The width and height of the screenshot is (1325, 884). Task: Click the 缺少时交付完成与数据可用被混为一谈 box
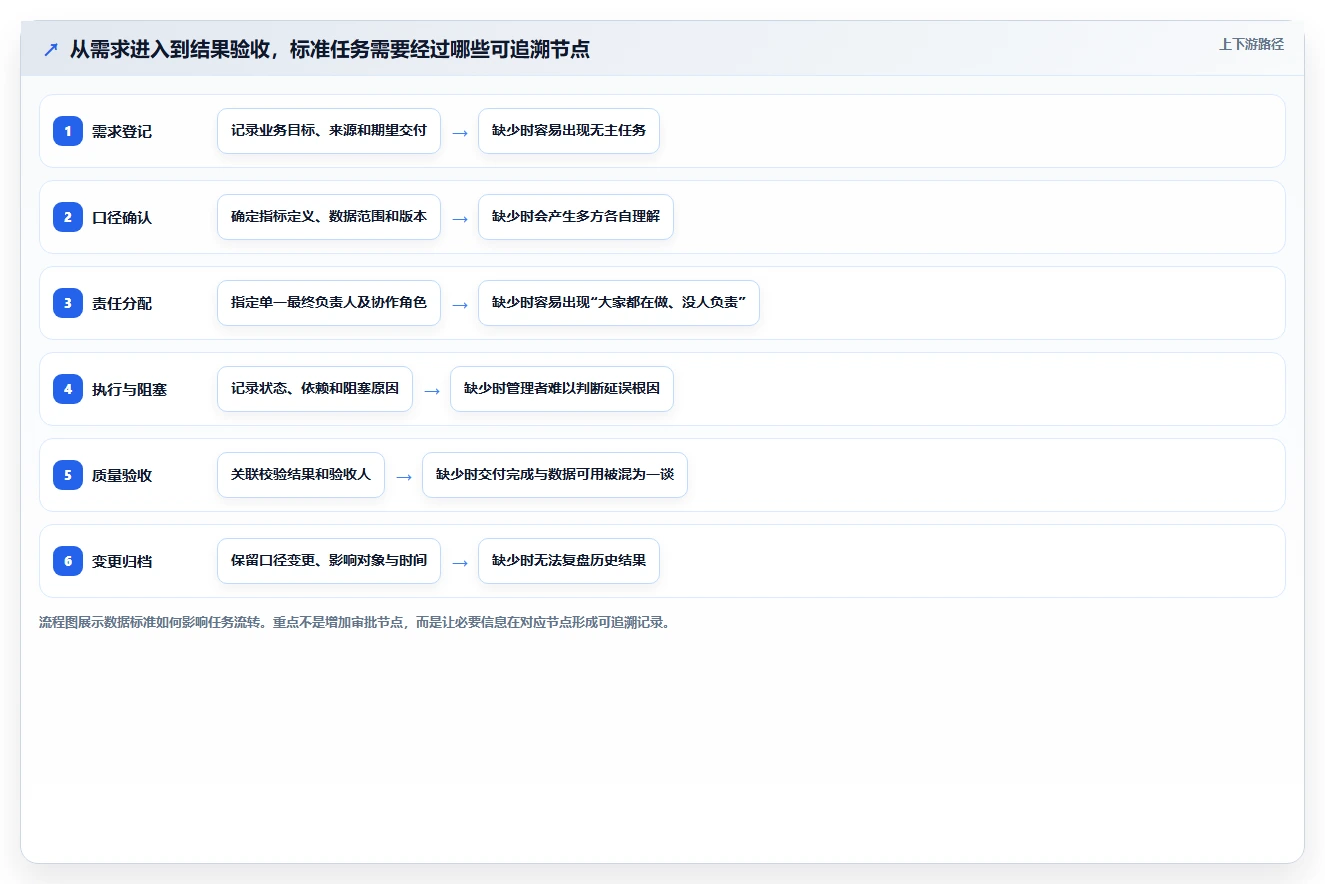pyautogui.click(x=555, y=475)
